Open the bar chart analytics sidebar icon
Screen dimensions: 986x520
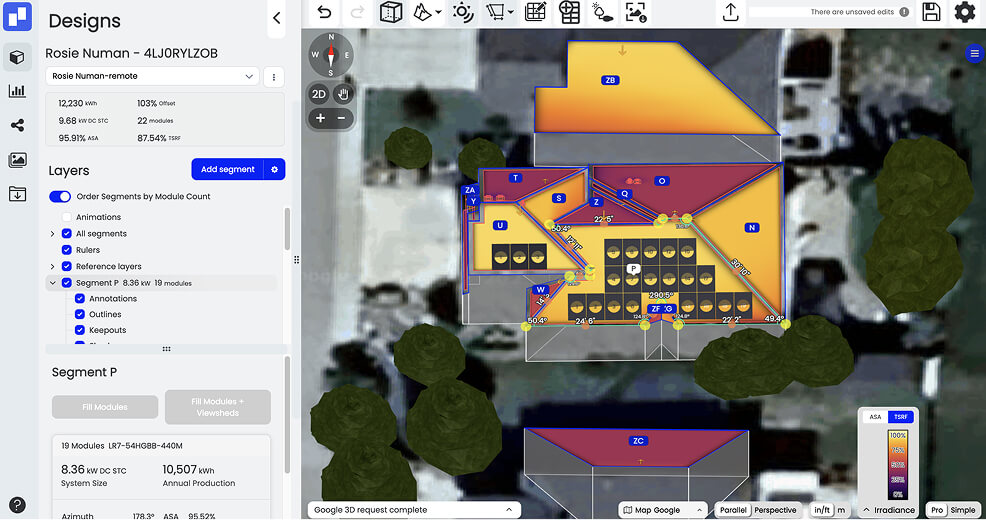point(17,91)
